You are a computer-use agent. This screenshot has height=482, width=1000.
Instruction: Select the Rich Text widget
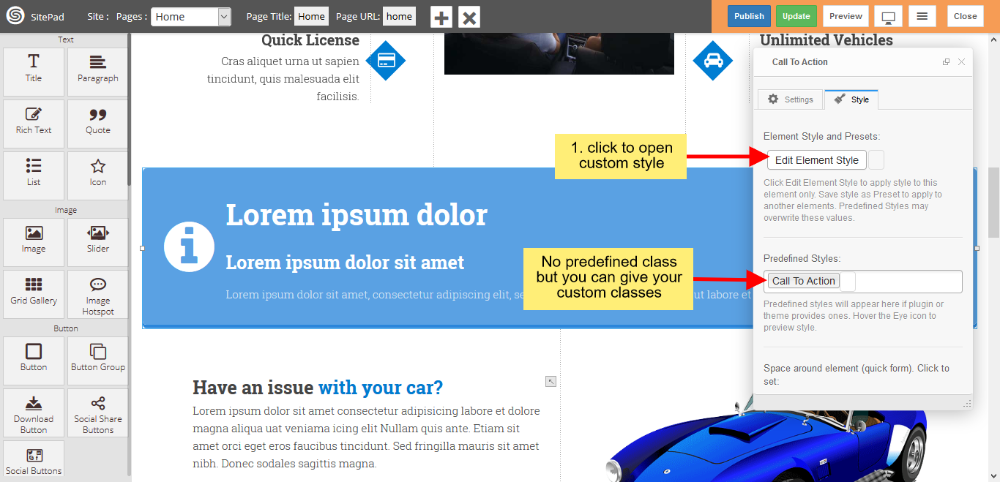point(34,122)
